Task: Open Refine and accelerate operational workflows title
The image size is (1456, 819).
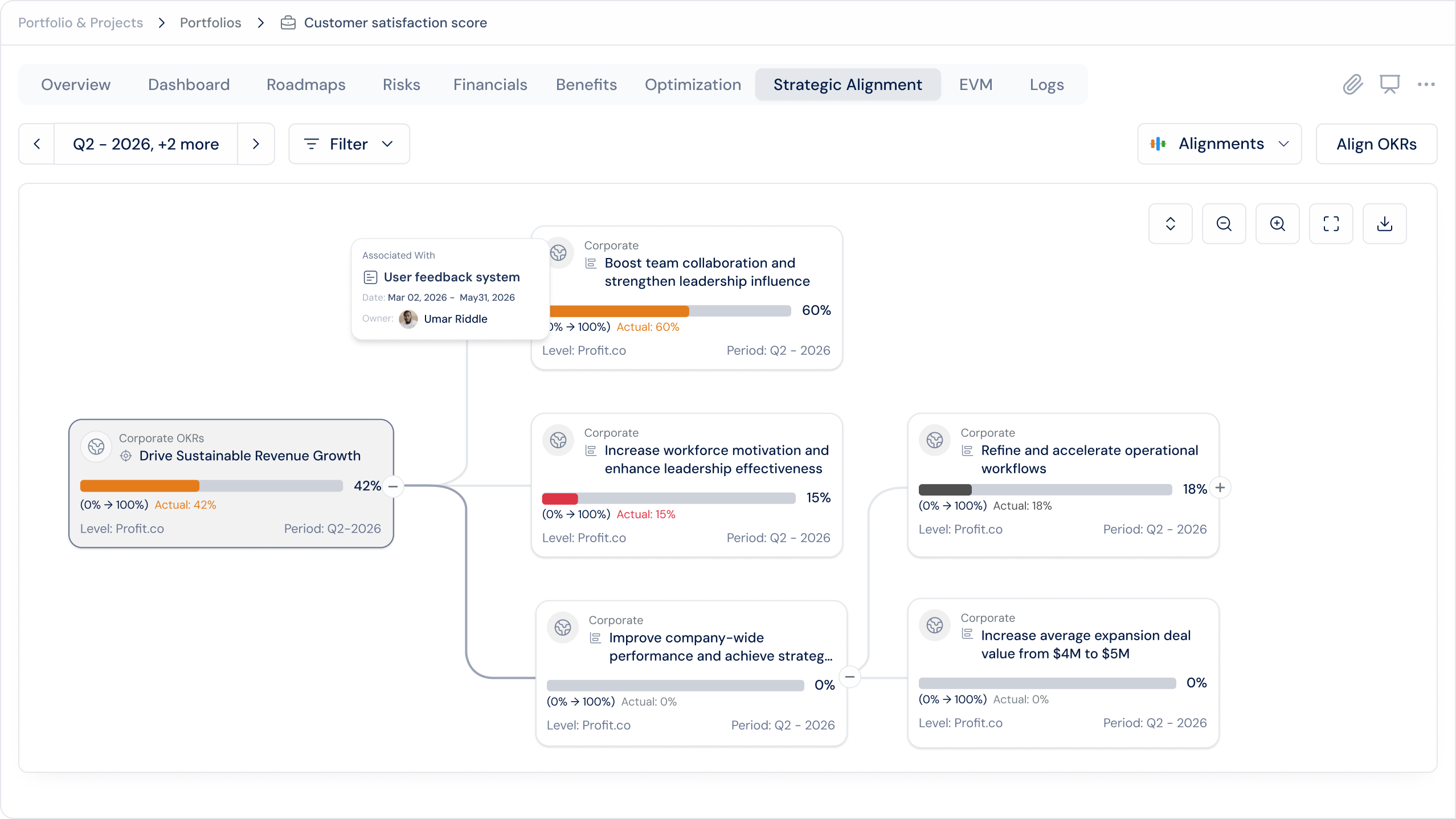Action: coord(1089,460)
